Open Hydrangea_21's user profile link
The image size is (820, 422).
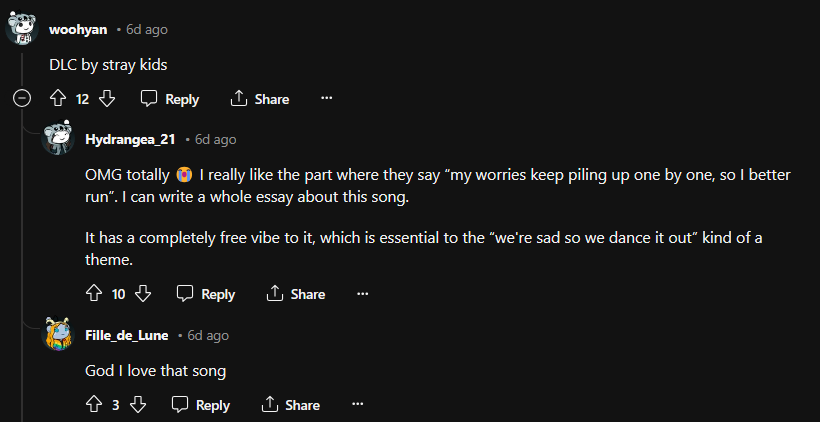(x=131, y=139)
